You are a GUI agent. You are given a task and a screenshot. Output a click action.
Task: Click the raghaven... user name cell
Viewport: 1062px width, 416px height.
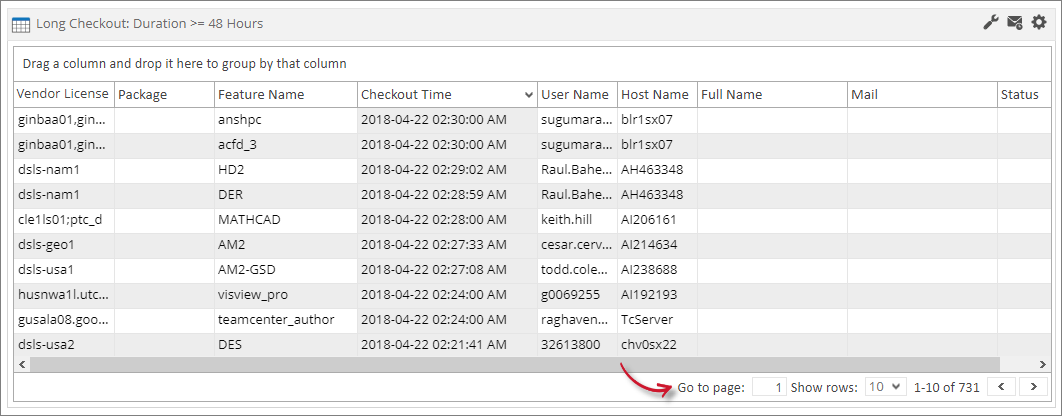pos(577,320)
